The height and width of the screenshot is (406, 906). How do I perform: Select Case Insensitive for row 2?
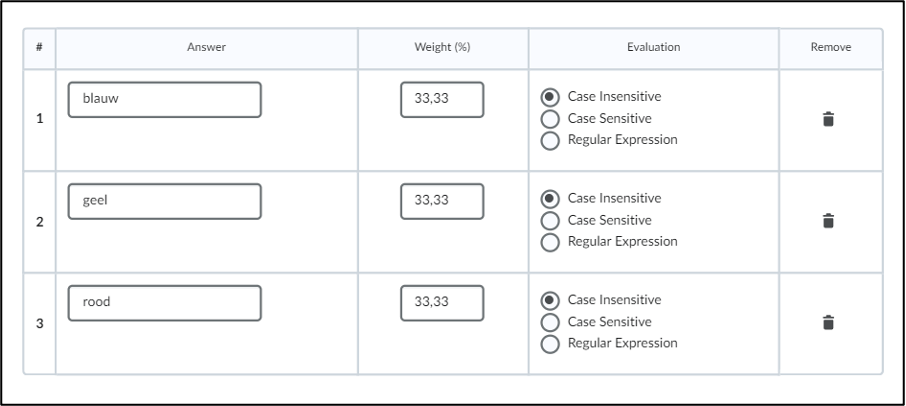(x=550, y=199)
